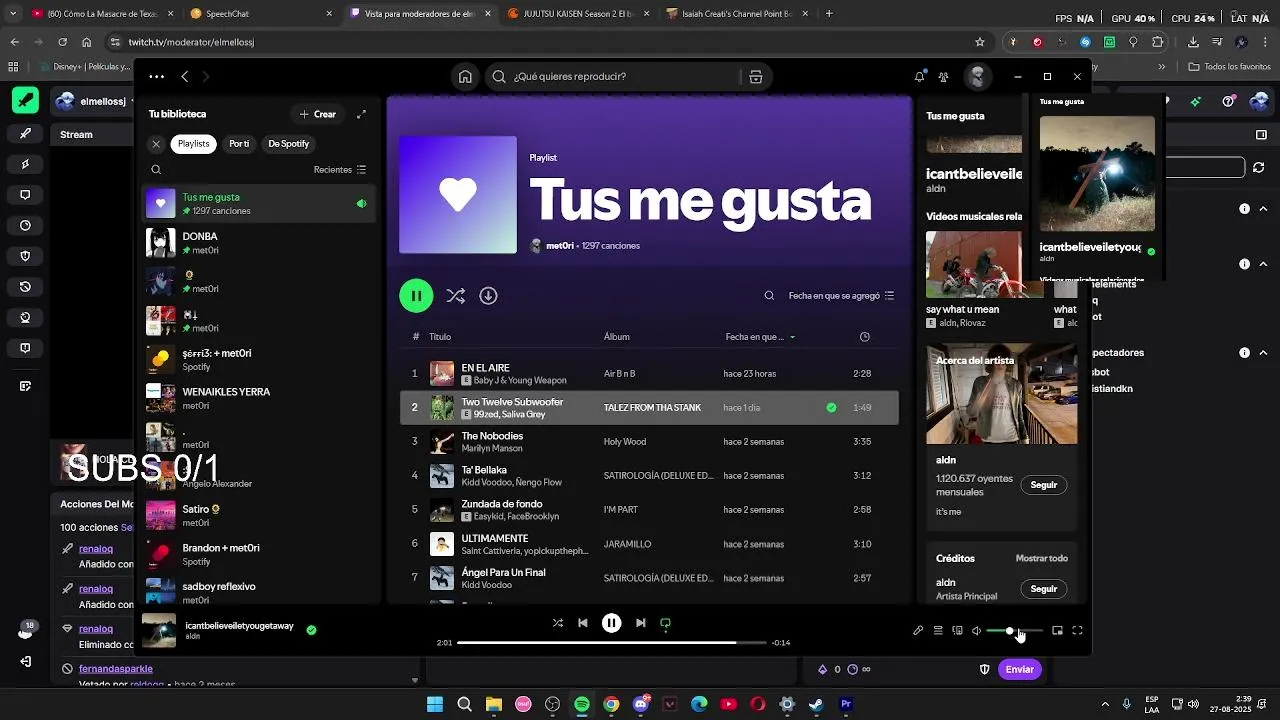This screenshot has height=720, width=1280.
Task: Open the Spotify friend activity icon
Action: (943, 77)
